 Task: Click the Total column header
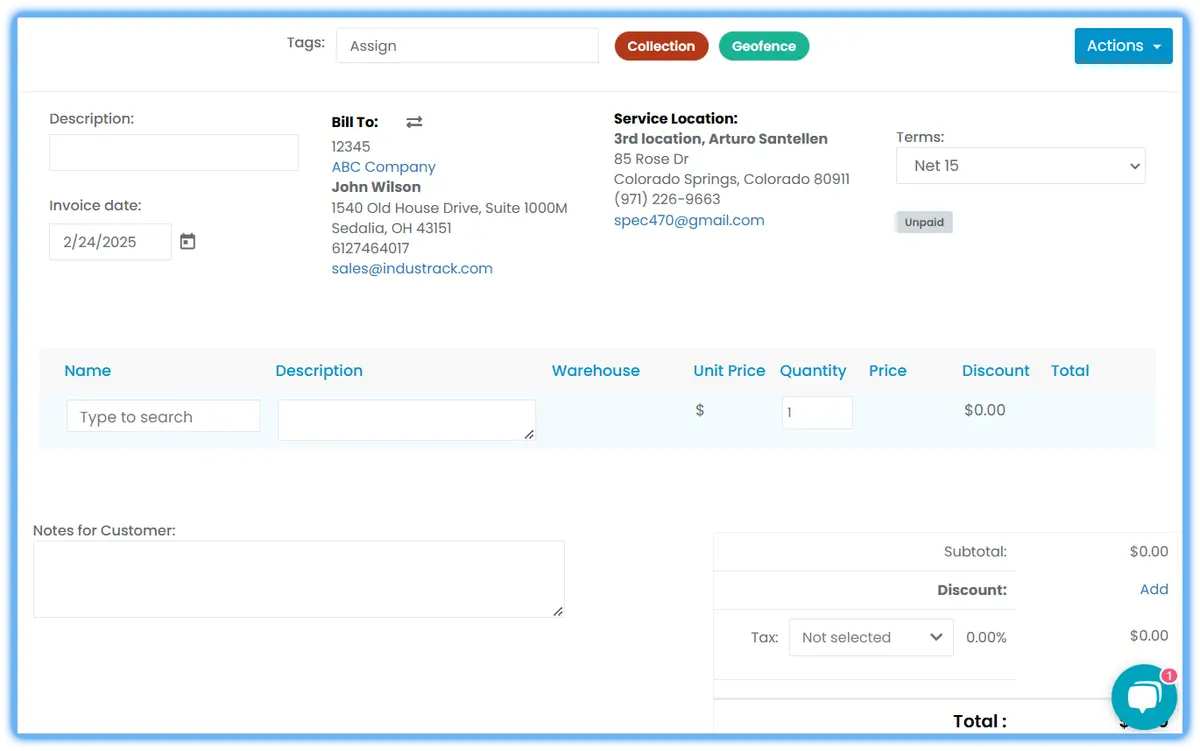(x=1070, y=370)
